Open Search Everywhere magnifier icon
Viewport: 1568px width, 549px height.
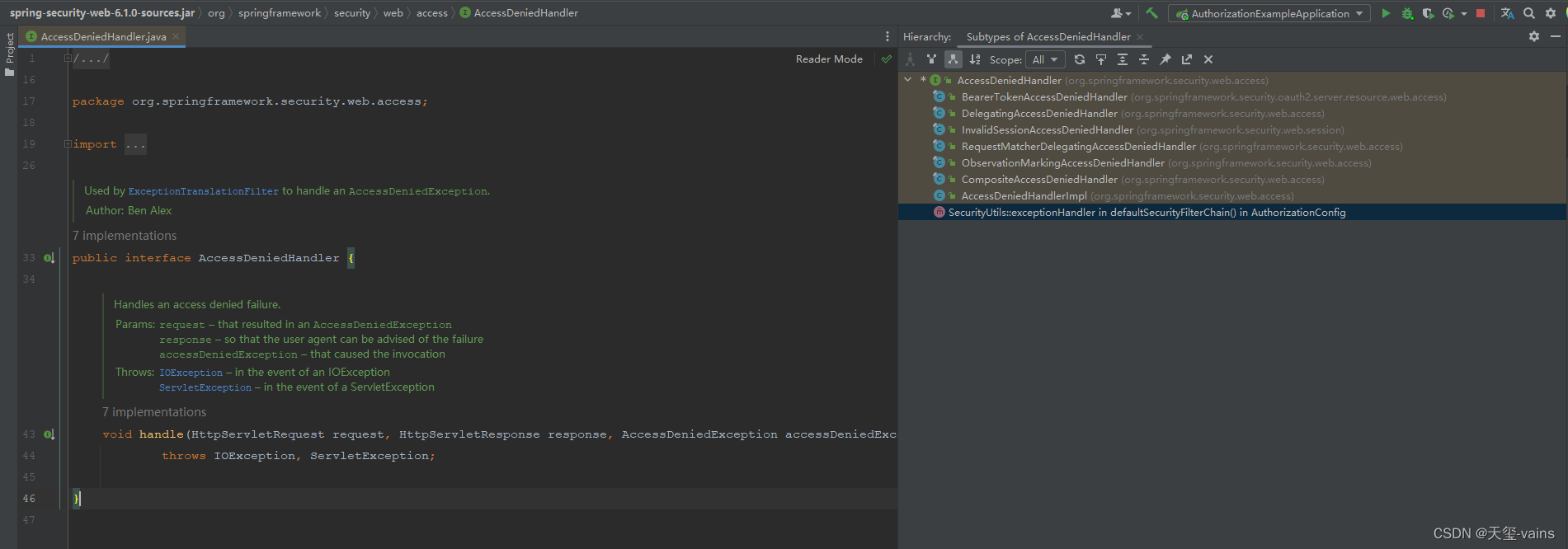[x=1529, y=13]
